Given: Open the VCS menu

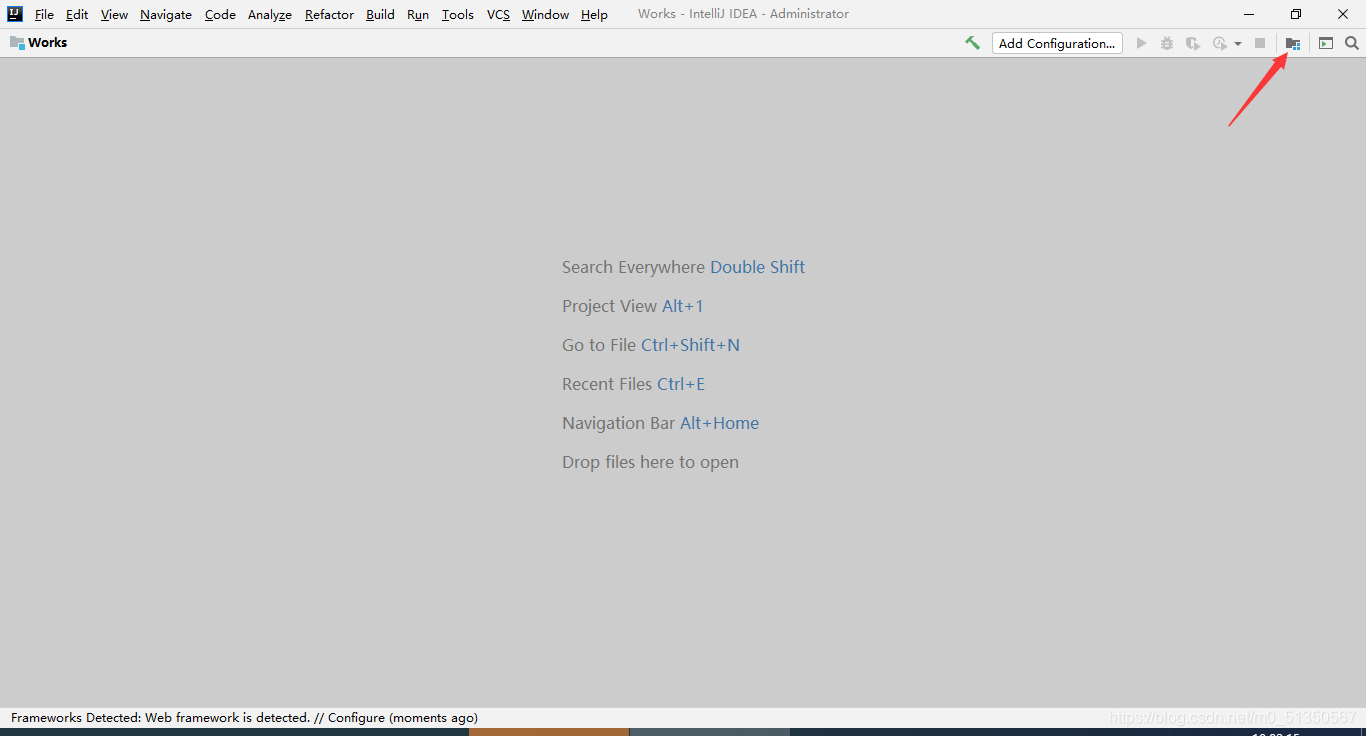Looking at the screenshot, I should point(498,14).
